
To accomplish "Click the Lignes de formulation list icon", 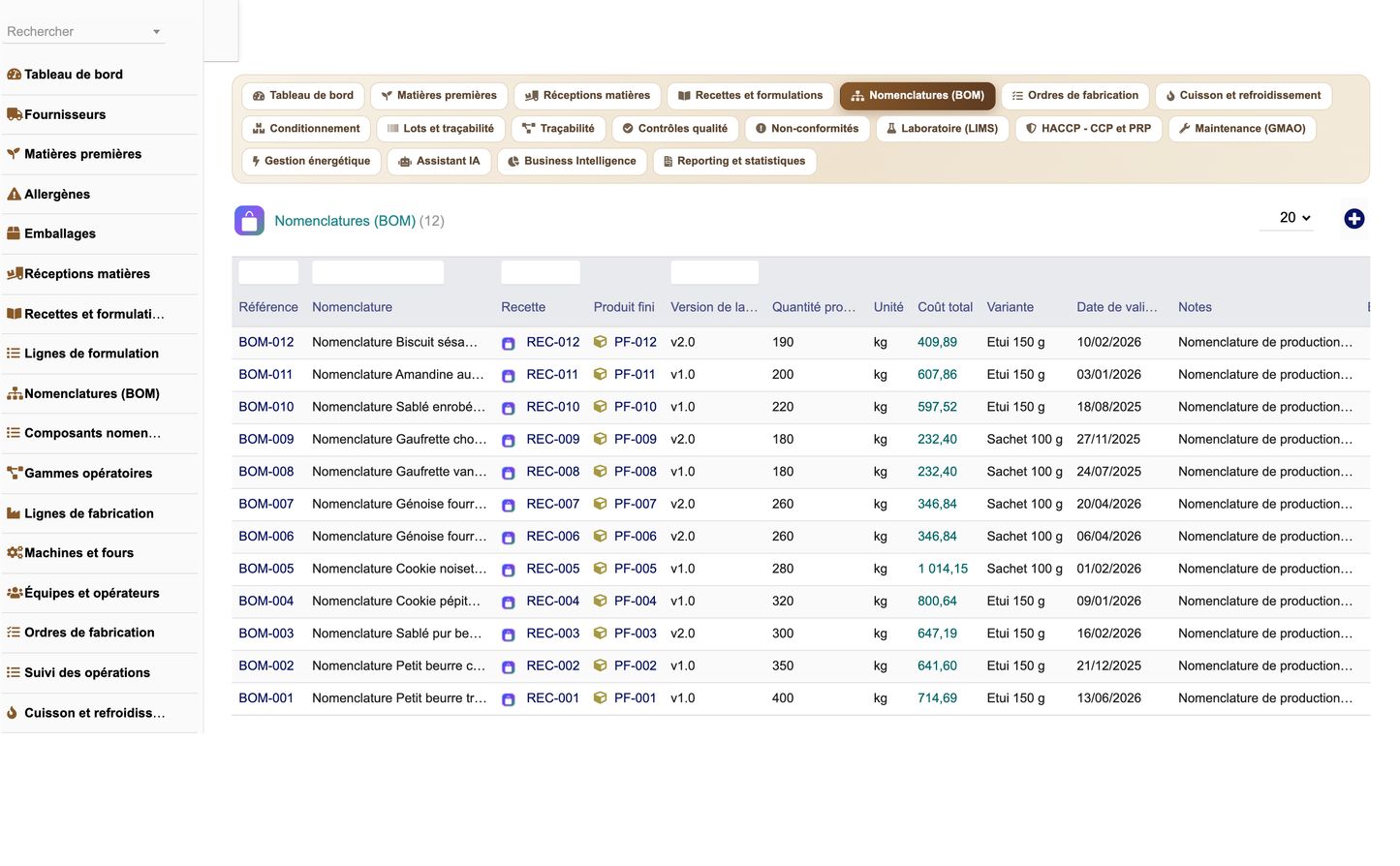I will coord(14,354).
